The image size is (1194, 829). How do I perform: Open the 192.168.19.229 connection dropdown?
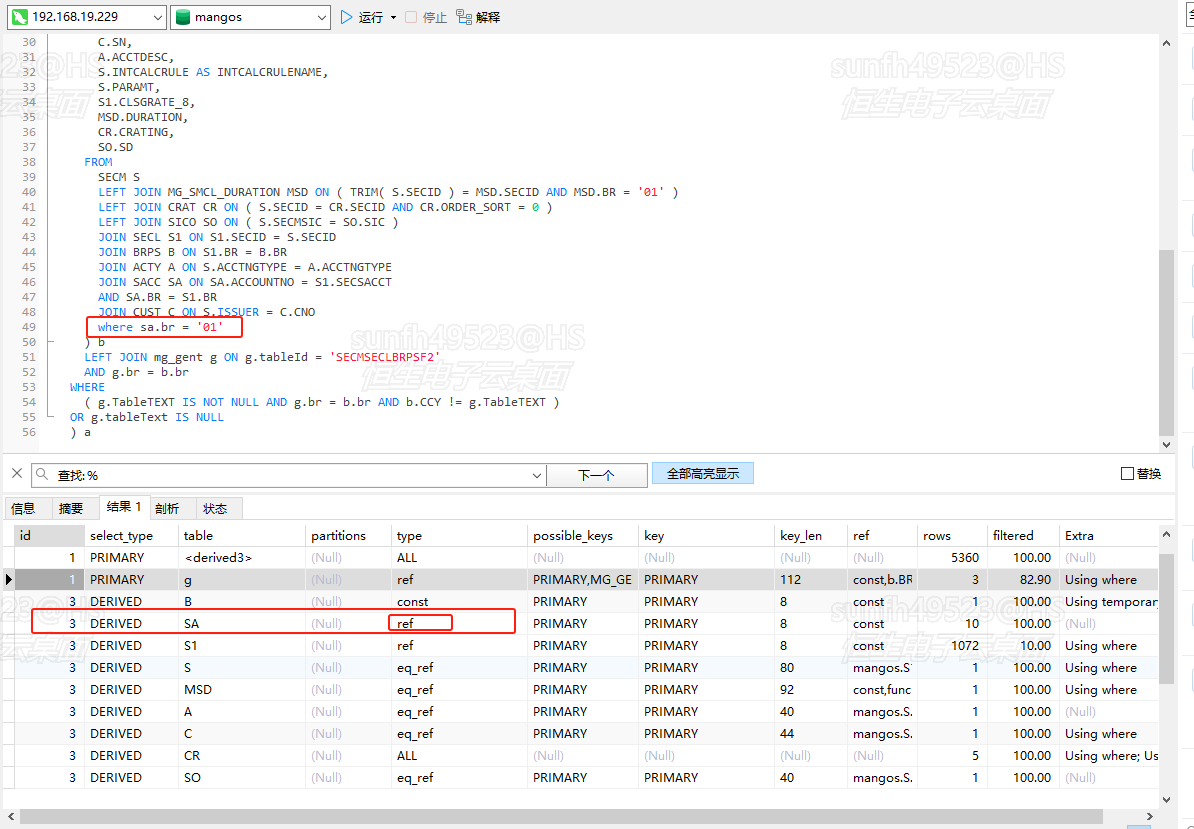pos(157,17)
